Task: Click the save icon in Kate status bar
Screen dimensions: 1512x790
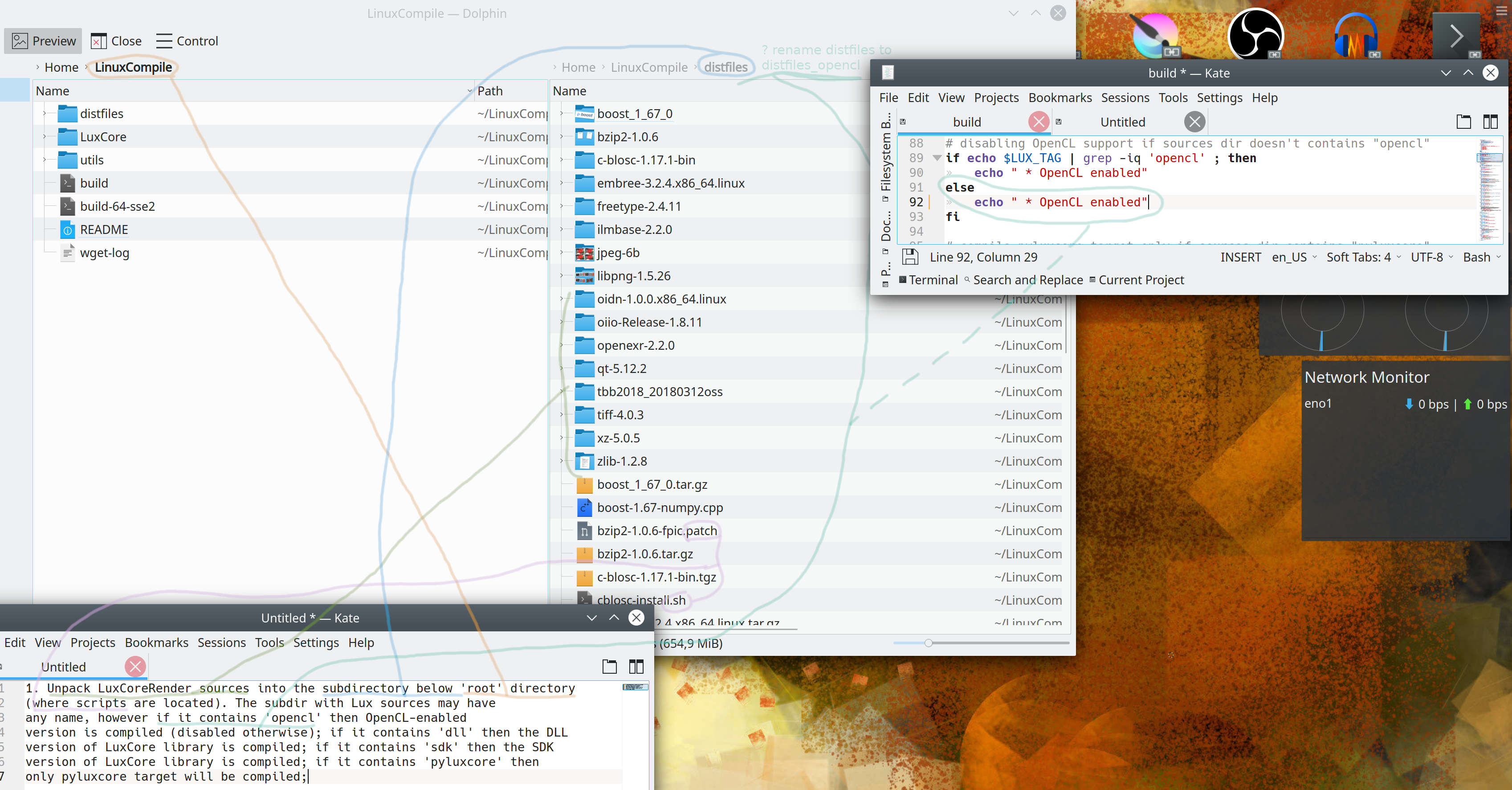Action: [910, 257]
